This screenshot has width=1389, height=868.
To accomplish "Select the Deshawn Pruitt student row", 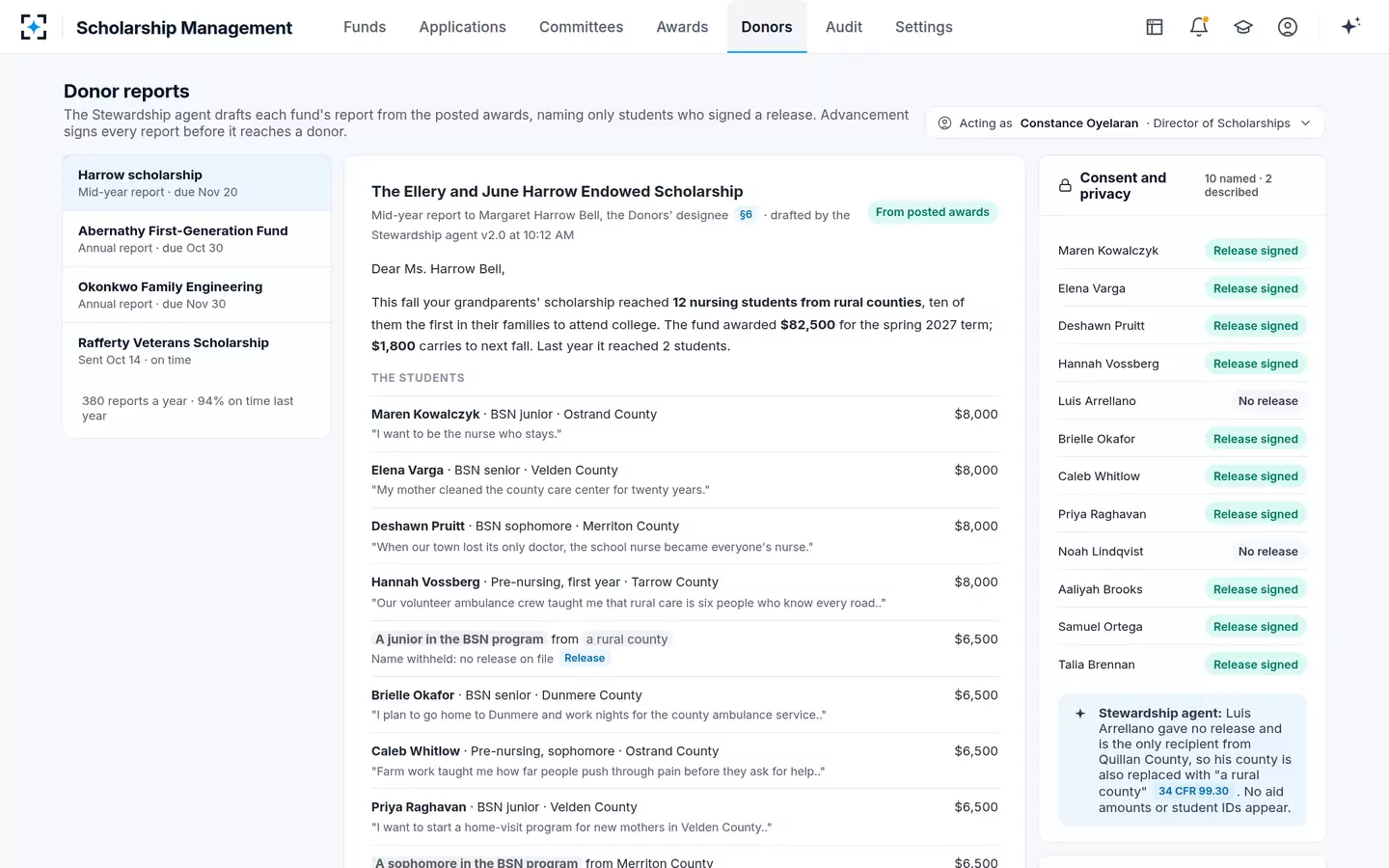I will (685, 536).
